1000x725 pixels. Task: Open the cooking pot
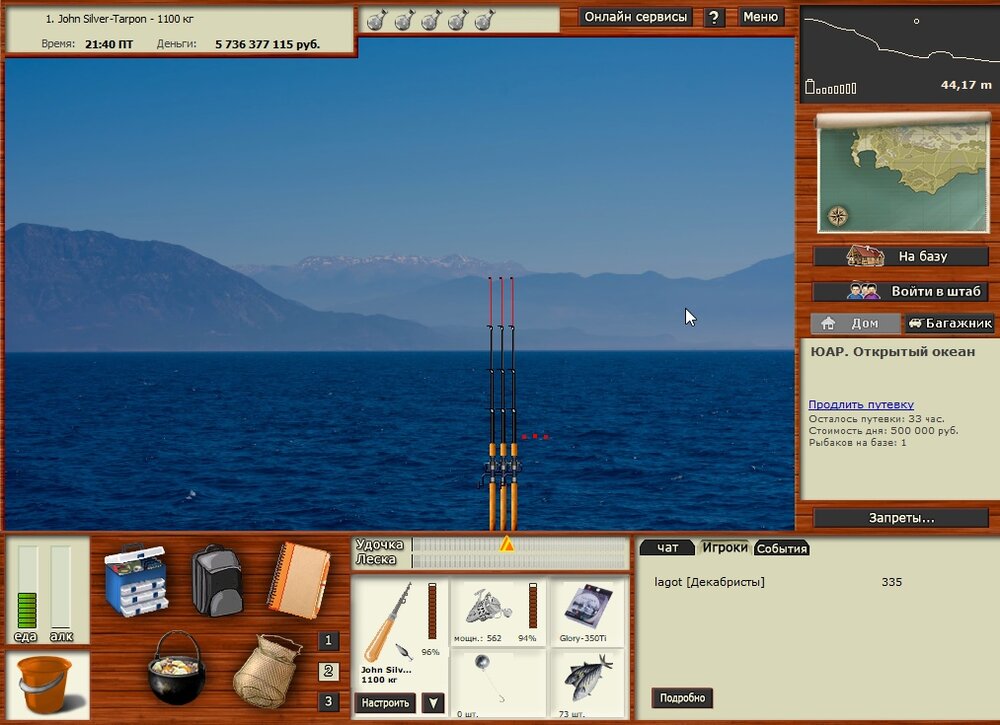(177, 668)
